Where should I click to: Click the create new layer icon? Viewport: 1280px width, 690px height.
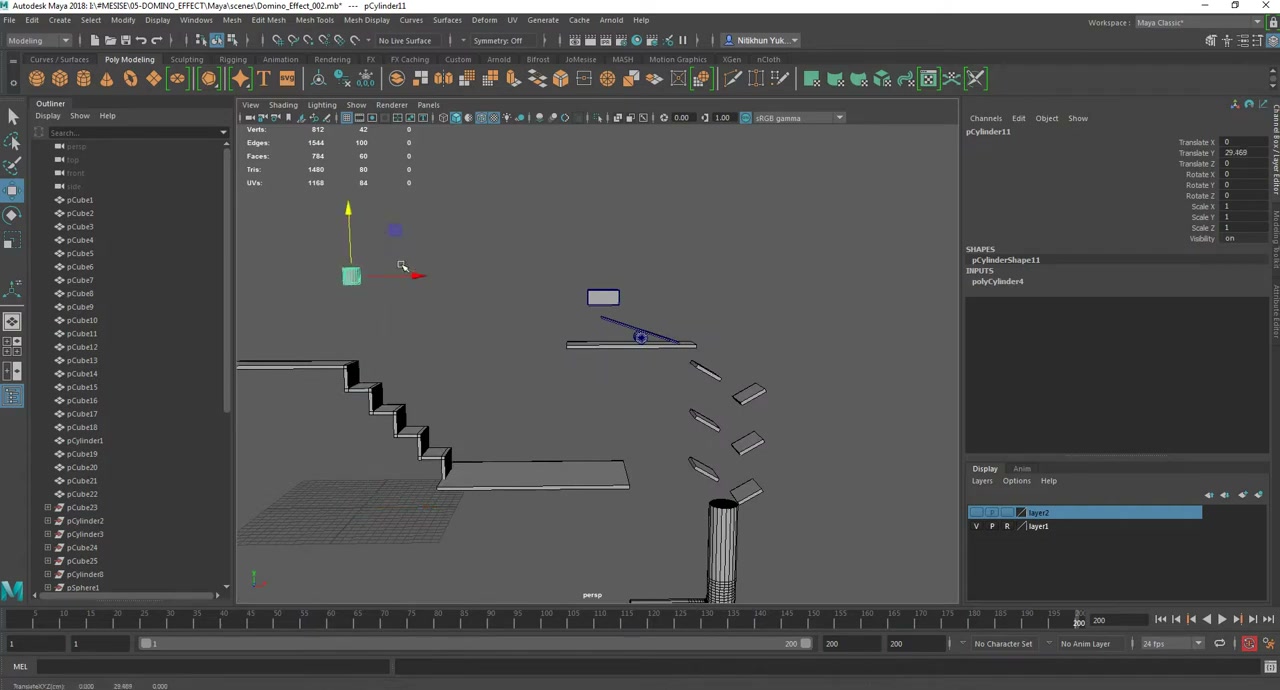(x=1243, y=495)
